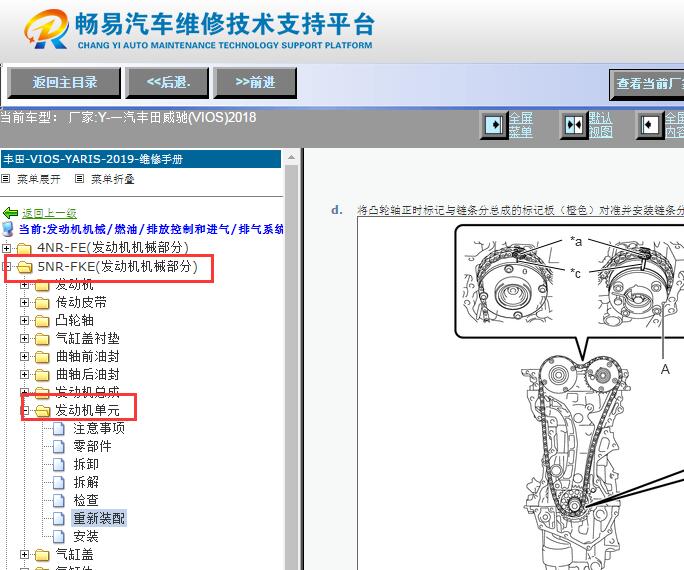This screenshot has height=570, width=684.
Task: Click the 曲轴前油封 folder icon
Action: [x=42, y=357]
